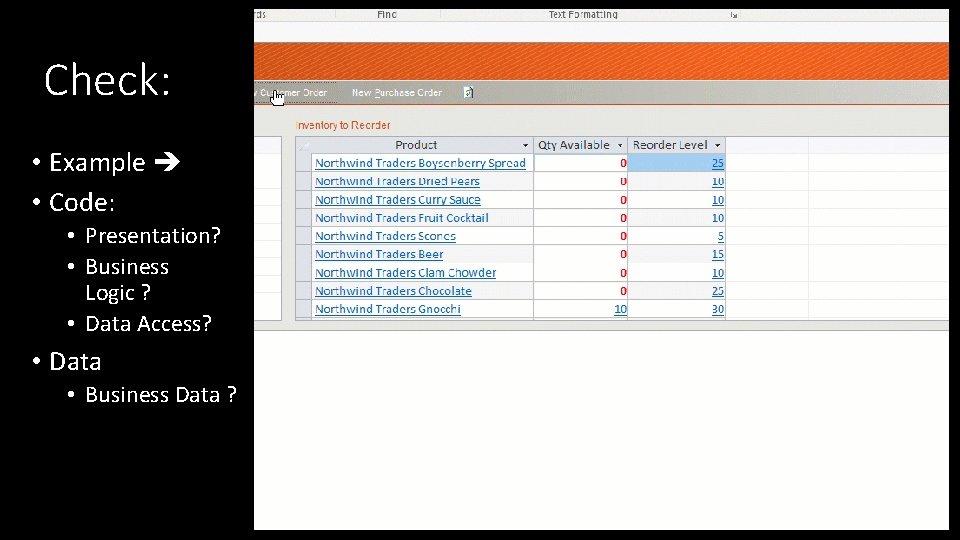Click reorder level 10 for Dried Pears
This screenshot has width=960, height=540.
click(718, 182)
